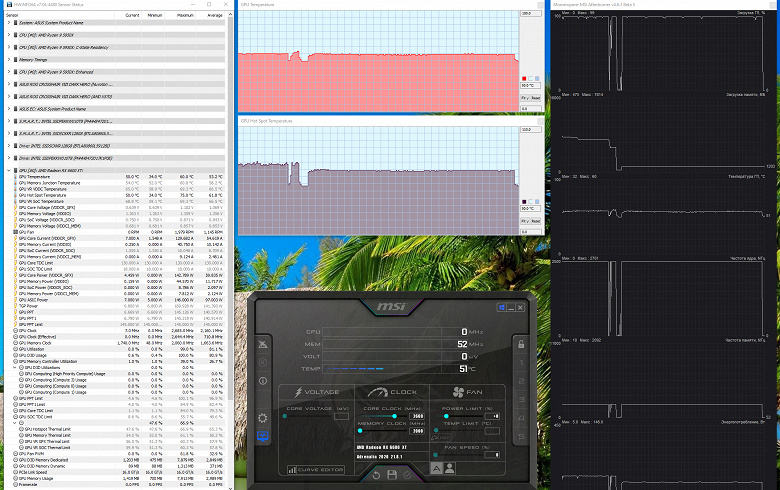Save current settings with floppy disk icon

pyautogui.click(x=392, y=475)
